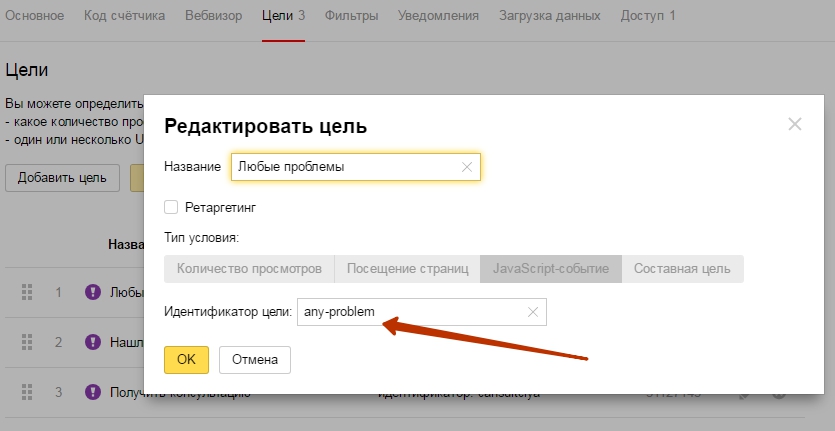
Task: Click into the Идентификатор цели input field
Action: 410,313
